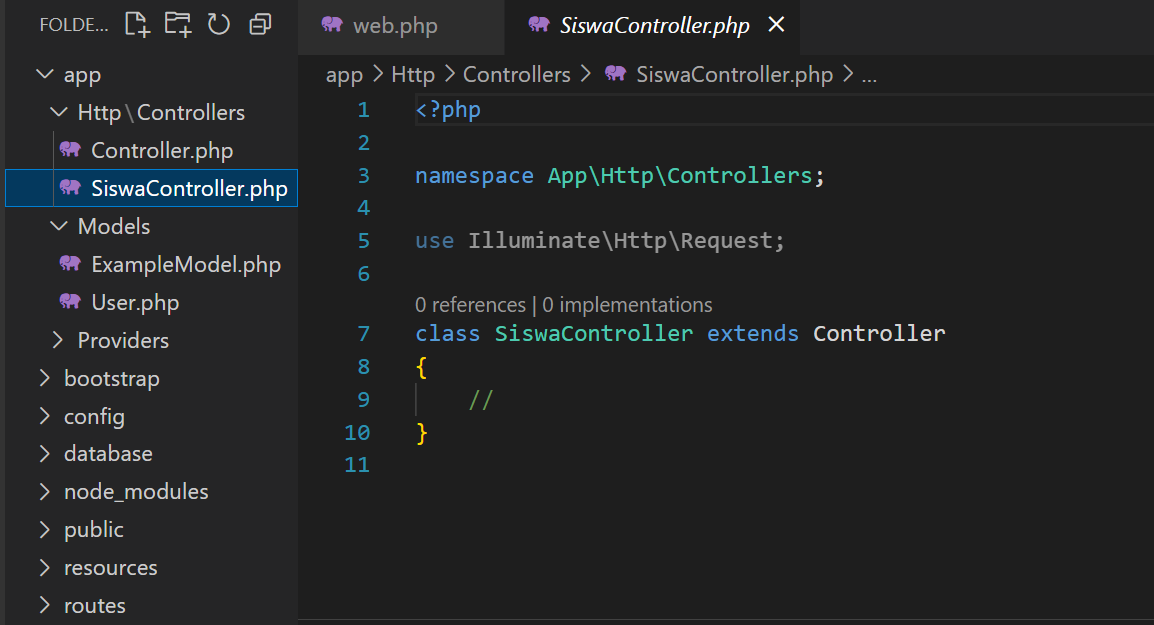Close the SiswaController.php tab
Screen dimensions: 1154x625
click(x=776, y=25)
